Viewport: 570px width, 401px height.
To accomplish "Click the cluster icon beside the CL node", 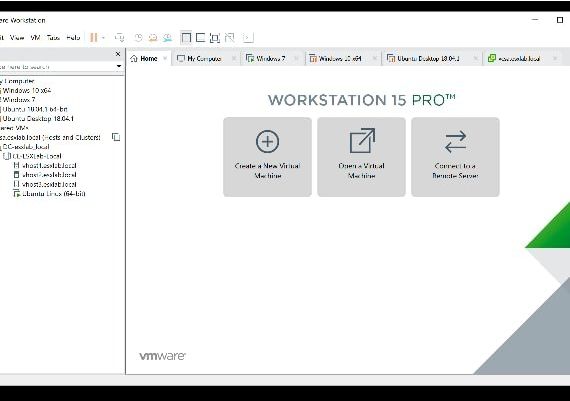I will coord(7,156).
